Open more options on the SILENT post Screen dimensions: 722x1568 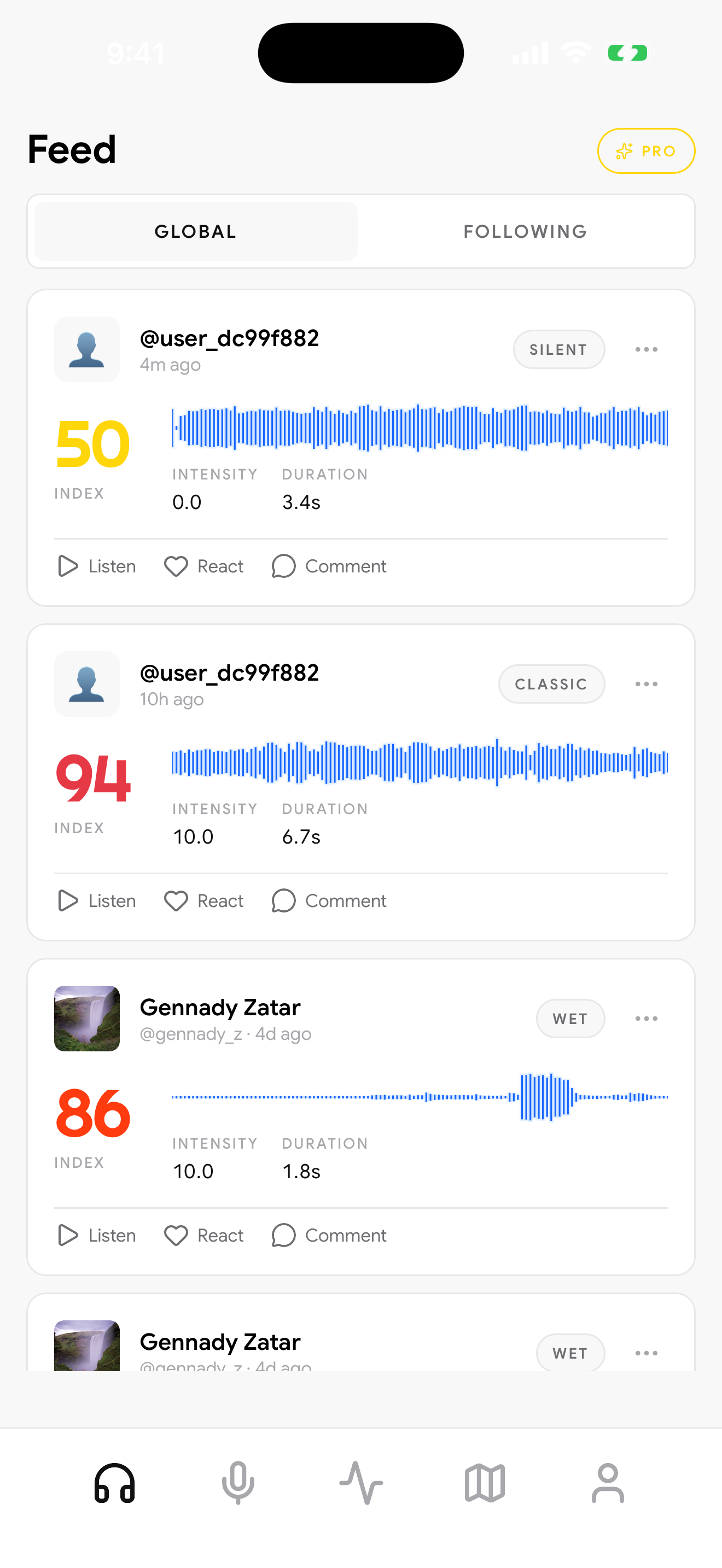coord(646,349)
